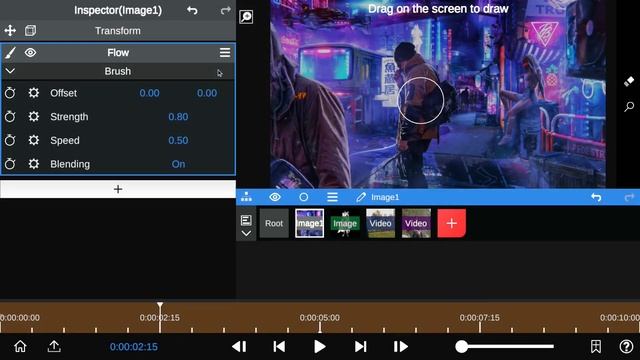Open the Flow effect hamburger menu
The image size is (640, 360).
[x=225, y=53]
